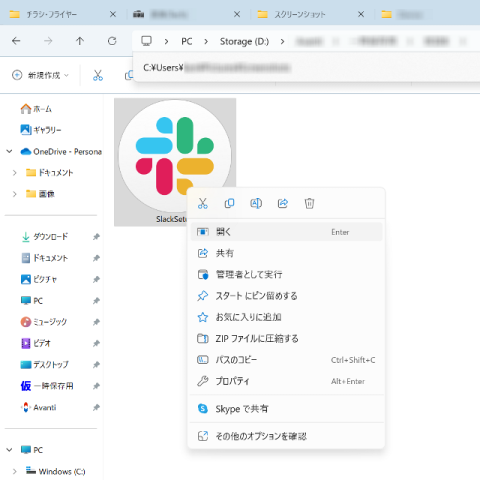The image size is (480, 480).
Task: Select the PC node in lower tree
Action: [x=32, y=450]
